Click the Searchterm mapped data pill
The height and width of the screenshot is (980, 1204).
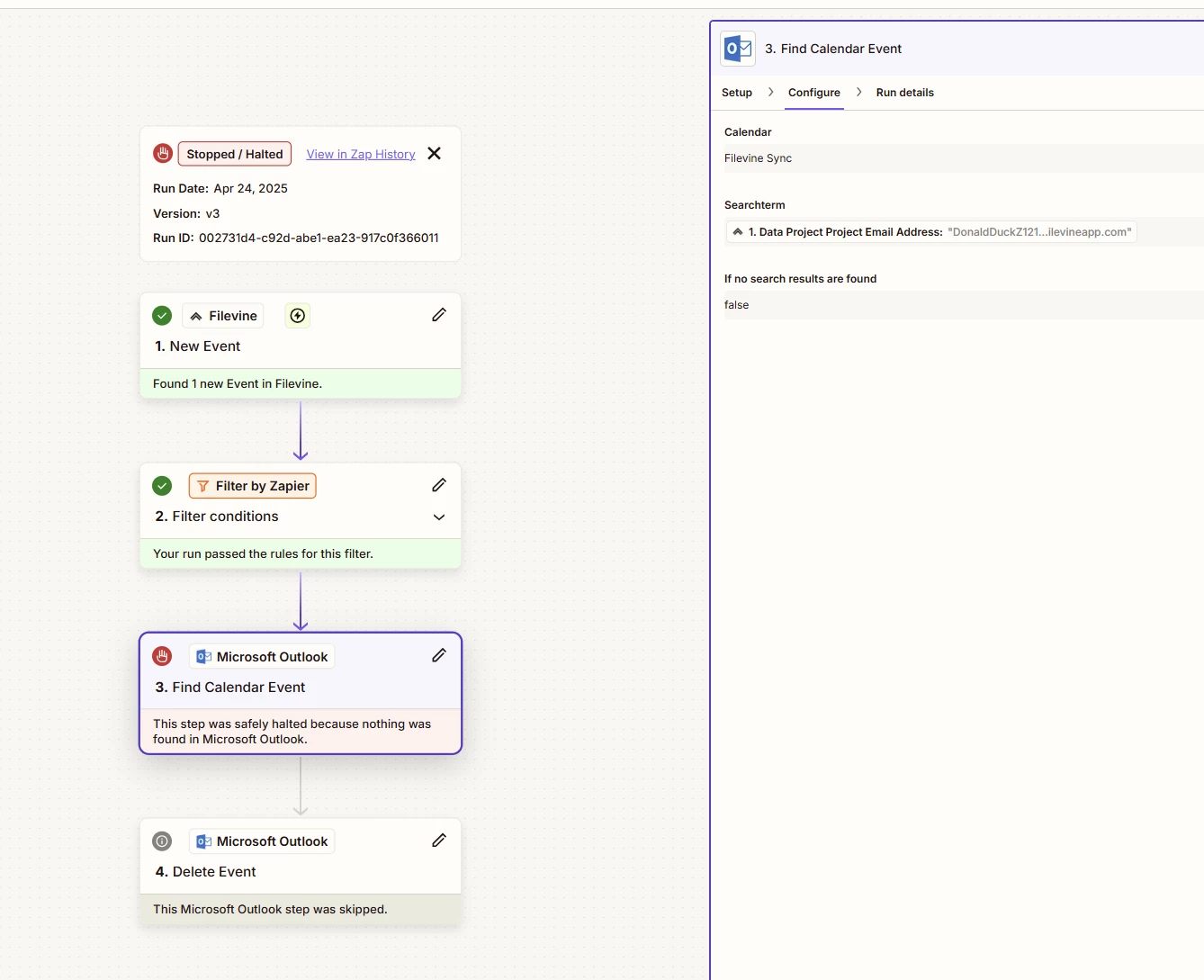(x=931, y=232)
